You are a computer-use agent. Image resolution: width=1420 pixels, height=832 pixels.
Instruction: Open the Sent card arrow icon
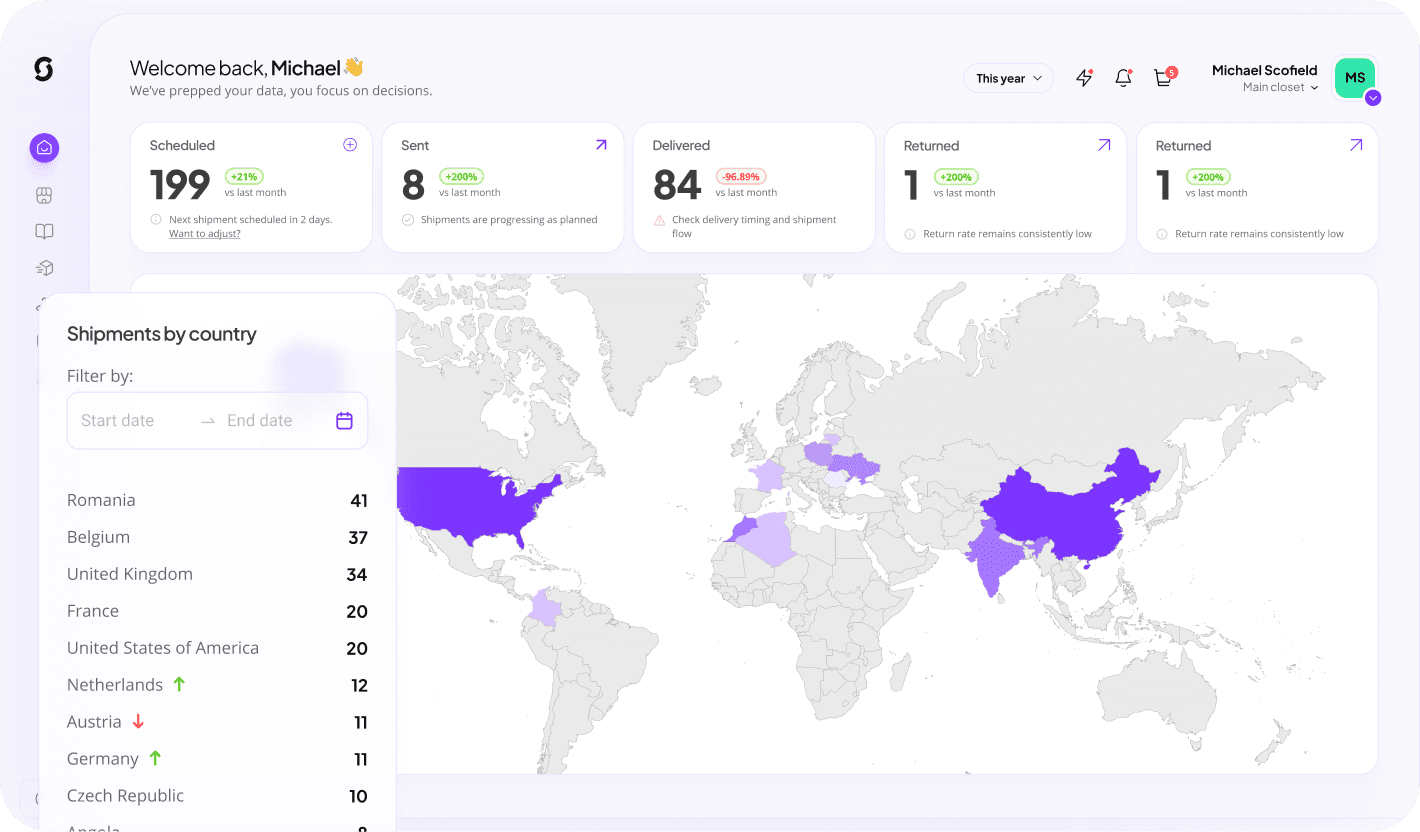pyautogui.click(x=601, y=145)
